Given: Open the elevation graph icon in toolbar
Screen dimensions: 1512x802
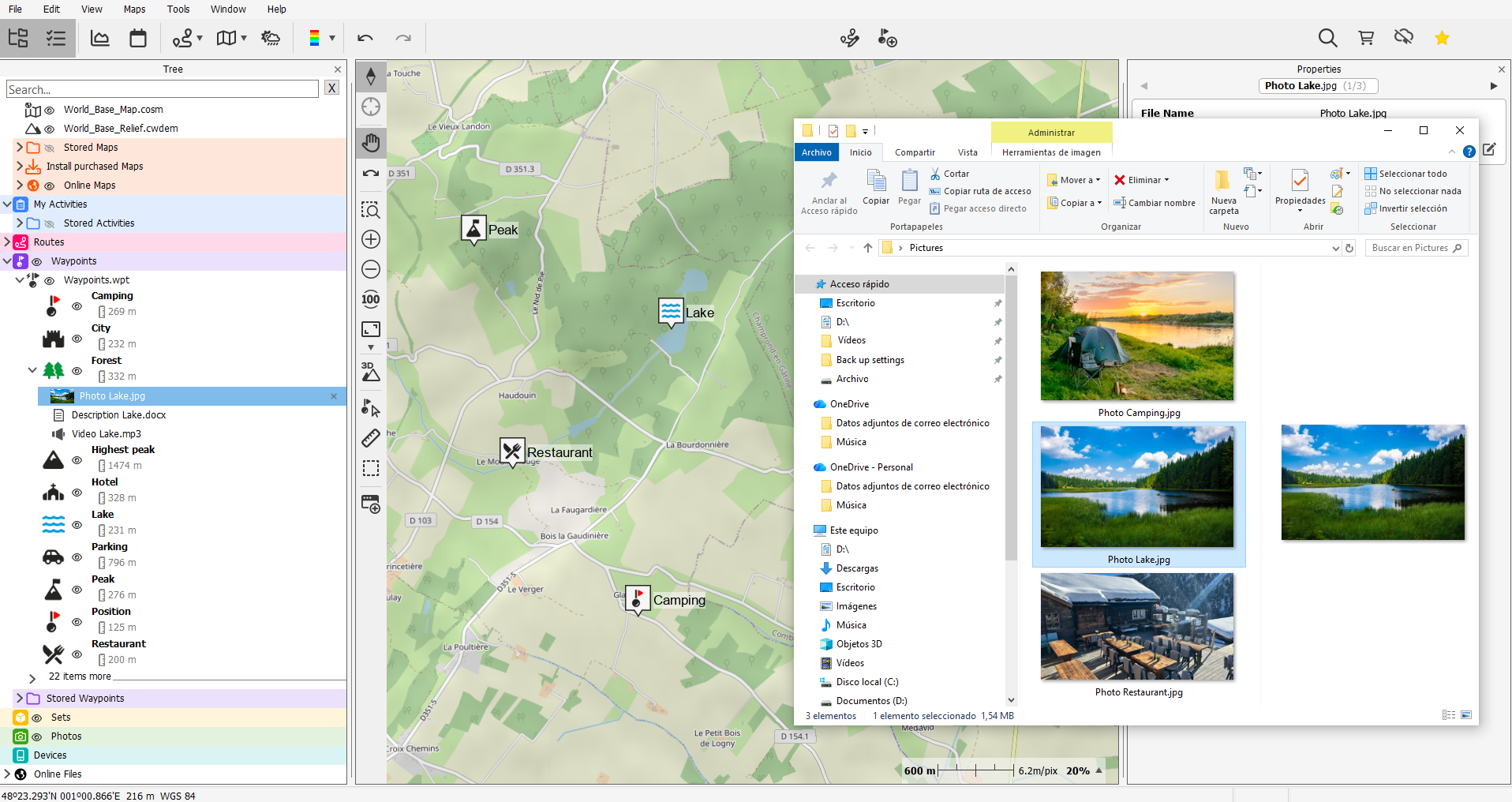Looking at the screenshot, I should pos(100,38).
